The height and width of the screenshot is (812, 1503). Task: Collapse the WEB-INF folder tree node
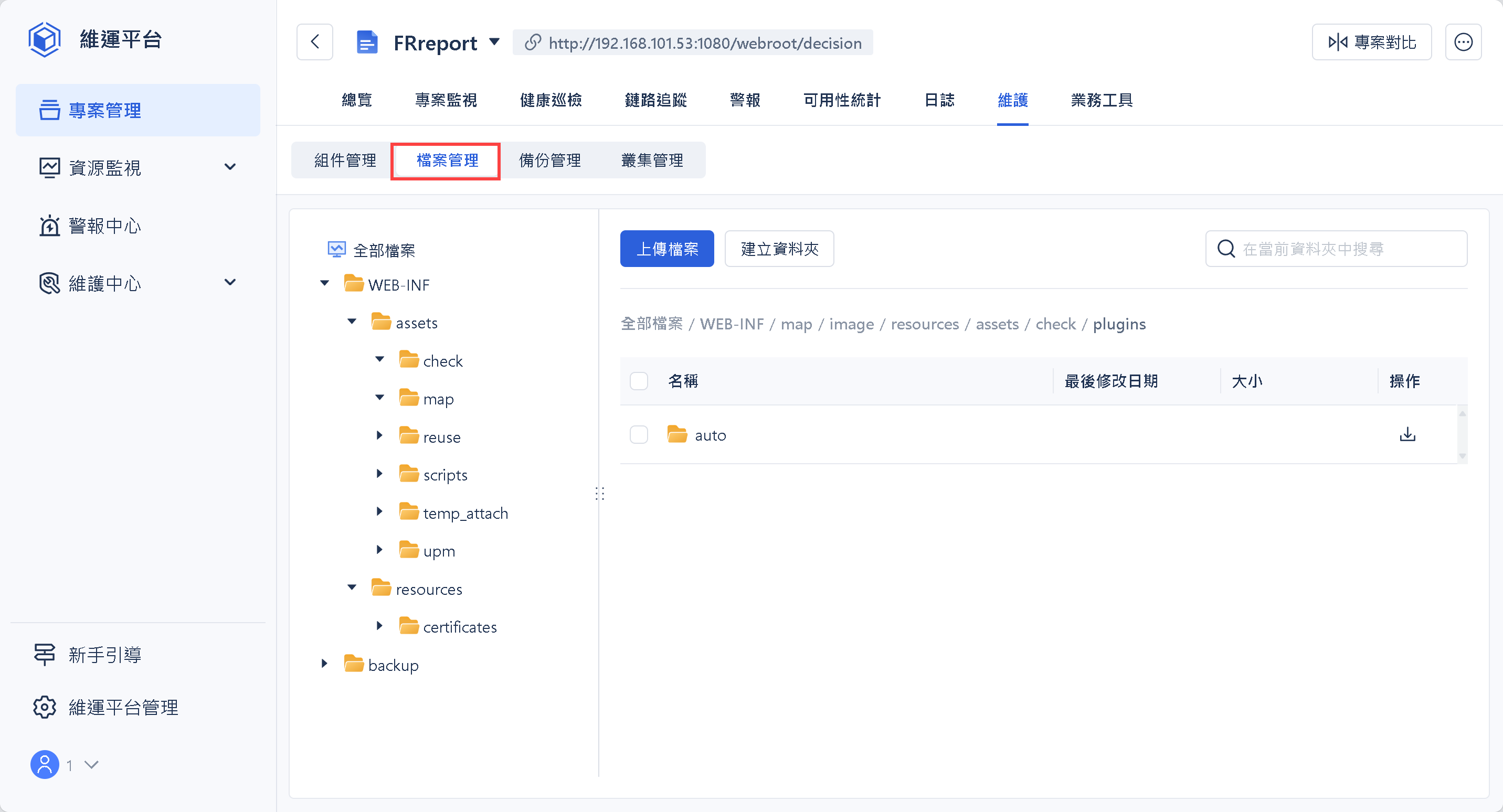point(324,284)
